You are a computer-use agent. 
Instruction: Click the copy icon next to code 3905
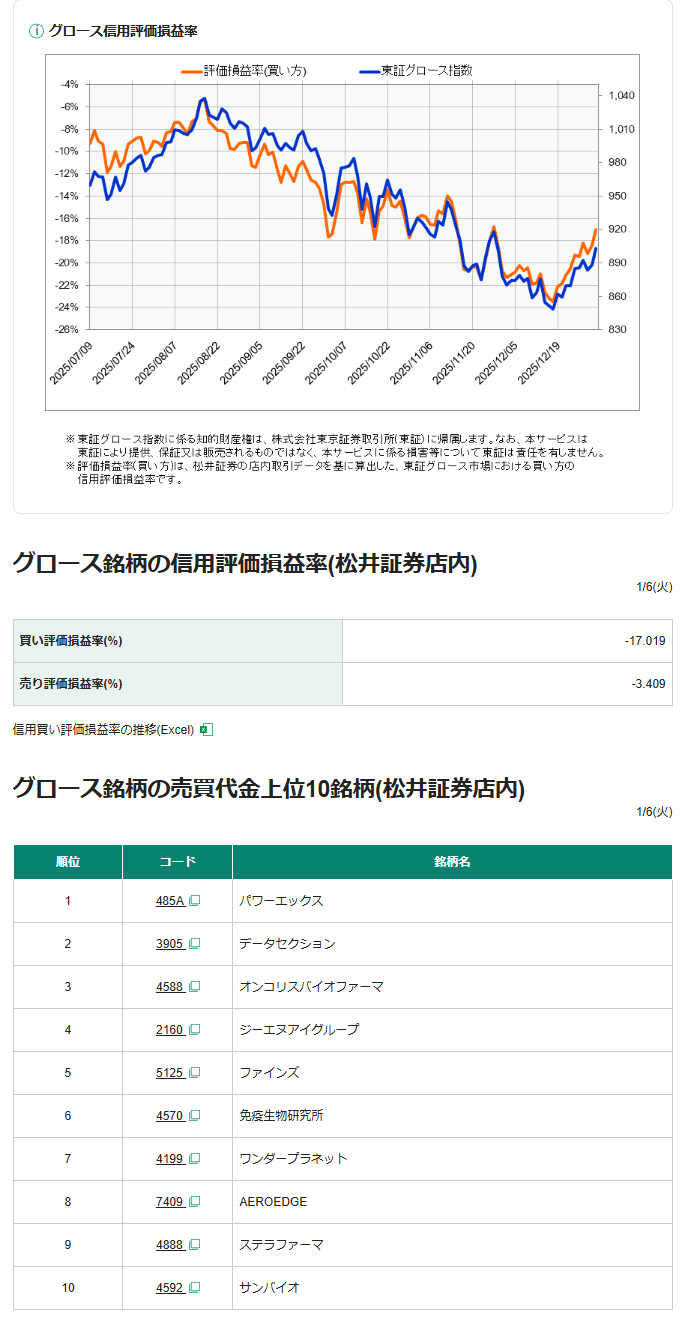pyautogui.click(x=195, y=944)
